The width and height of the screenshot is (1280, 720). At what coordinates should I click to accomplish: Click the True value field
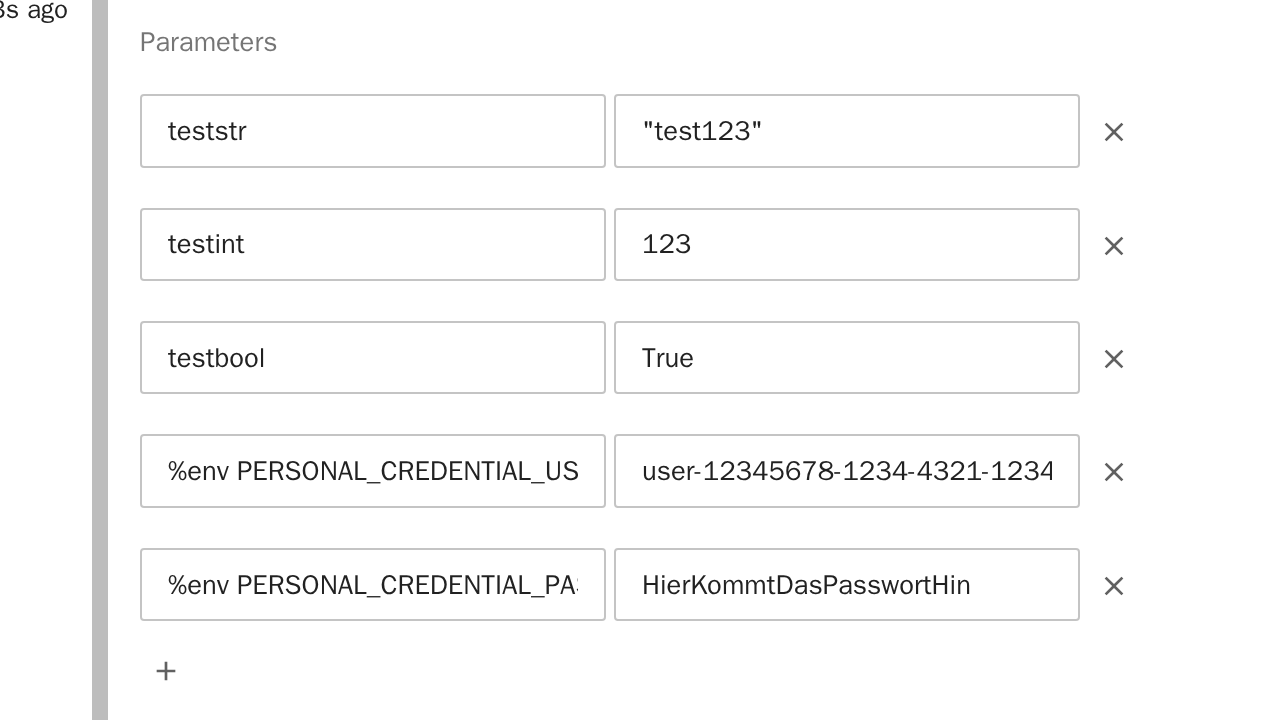pyautogui.click(x=846, y=358)
